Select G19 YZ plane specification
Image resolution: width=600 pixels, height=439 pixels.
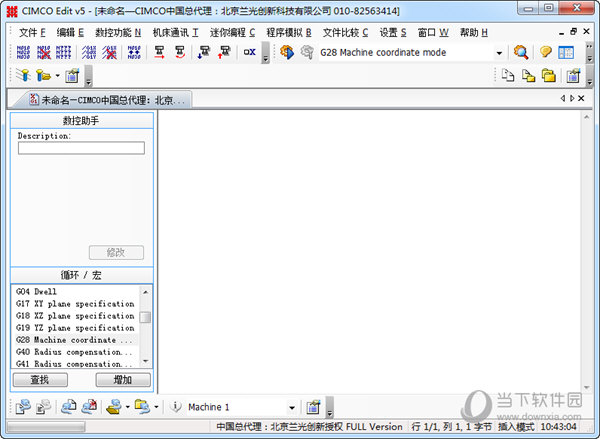pyautogui.click(x=75, y=328)
